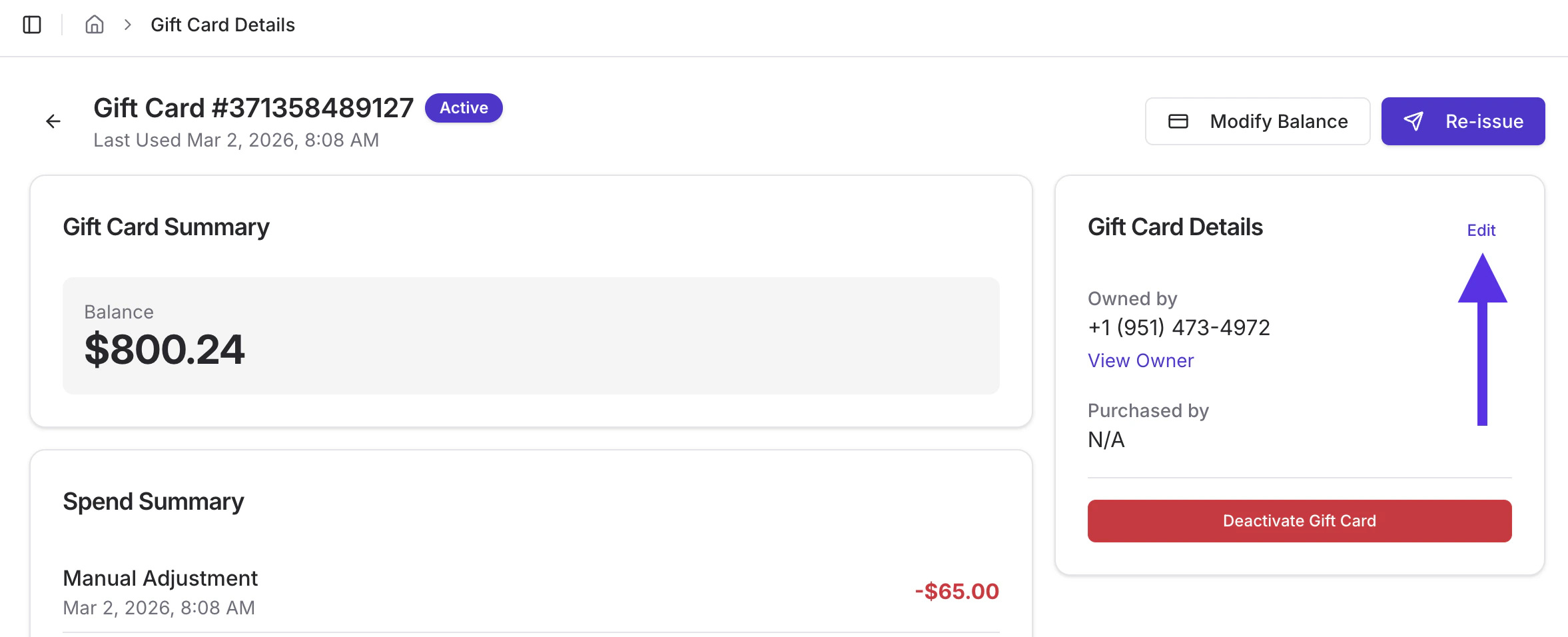
Task: Click the breadcrumb chevron separator
Action: click(x=127, y=25)
